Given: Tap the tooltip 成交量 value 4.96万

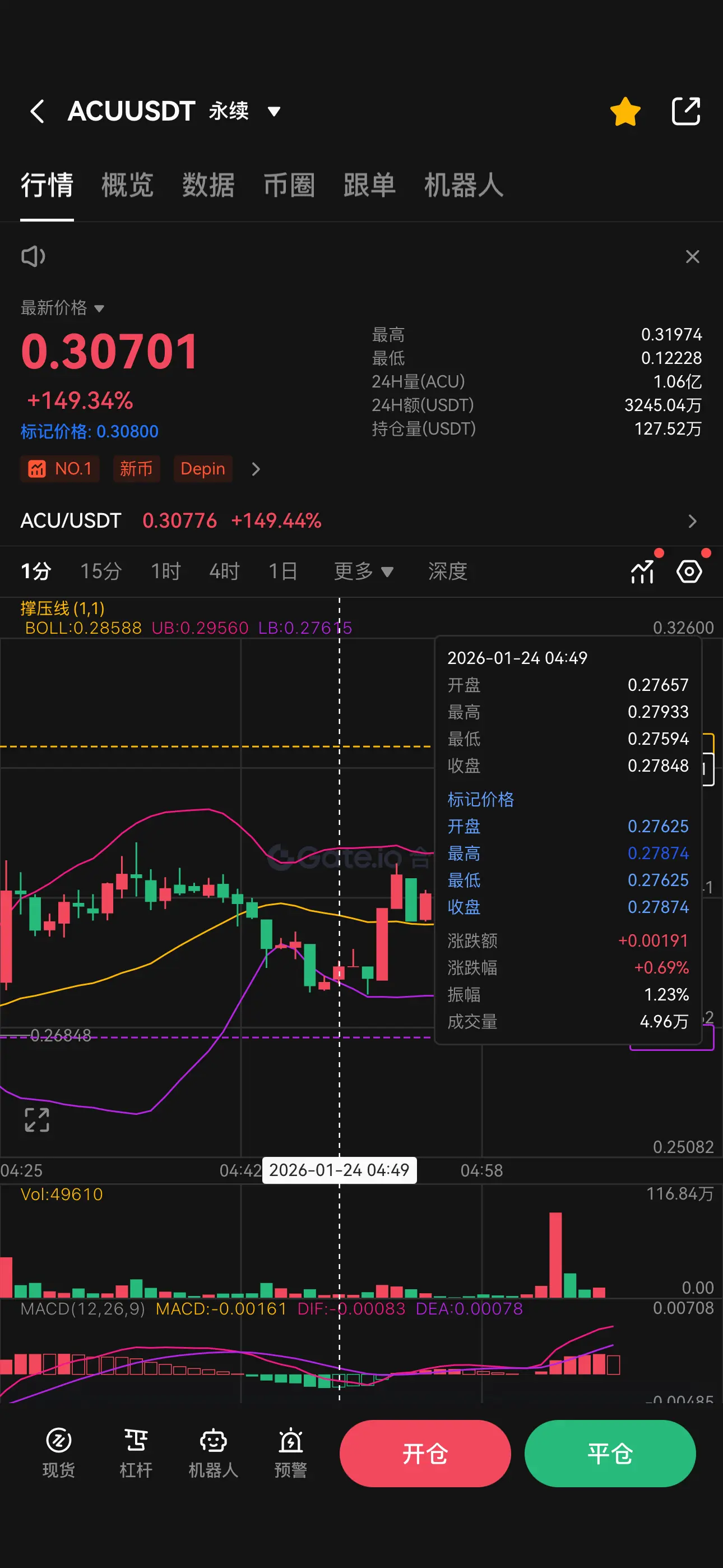Looking at the screenshot, I should [664, 1021].
